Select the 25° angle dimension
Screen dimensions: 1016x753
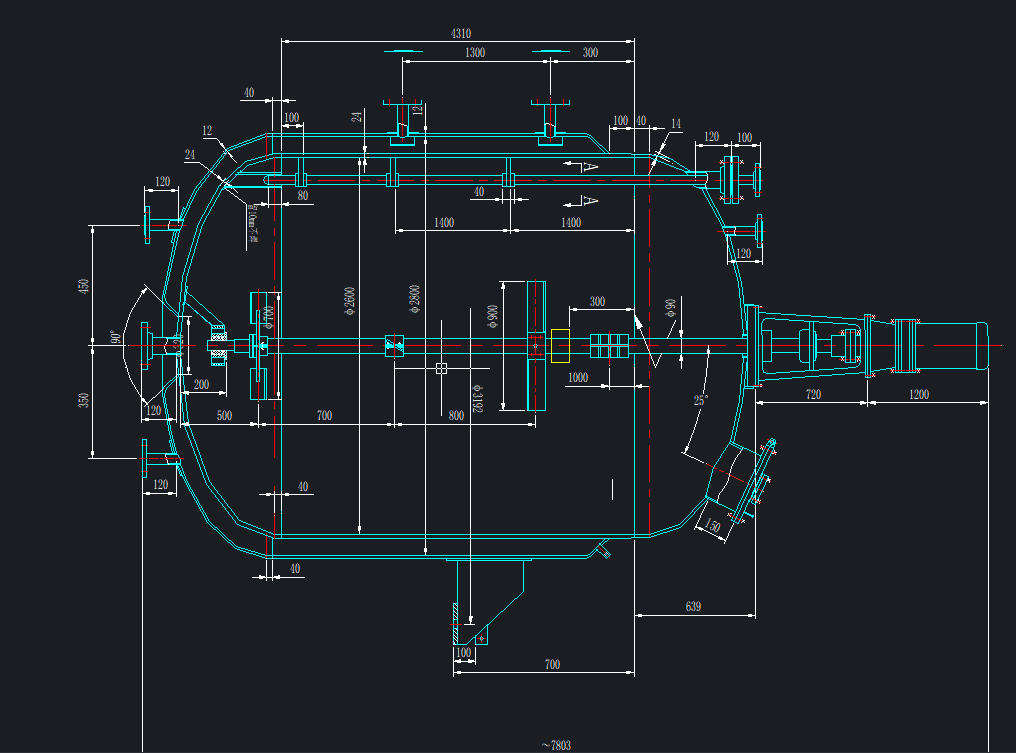700,400
